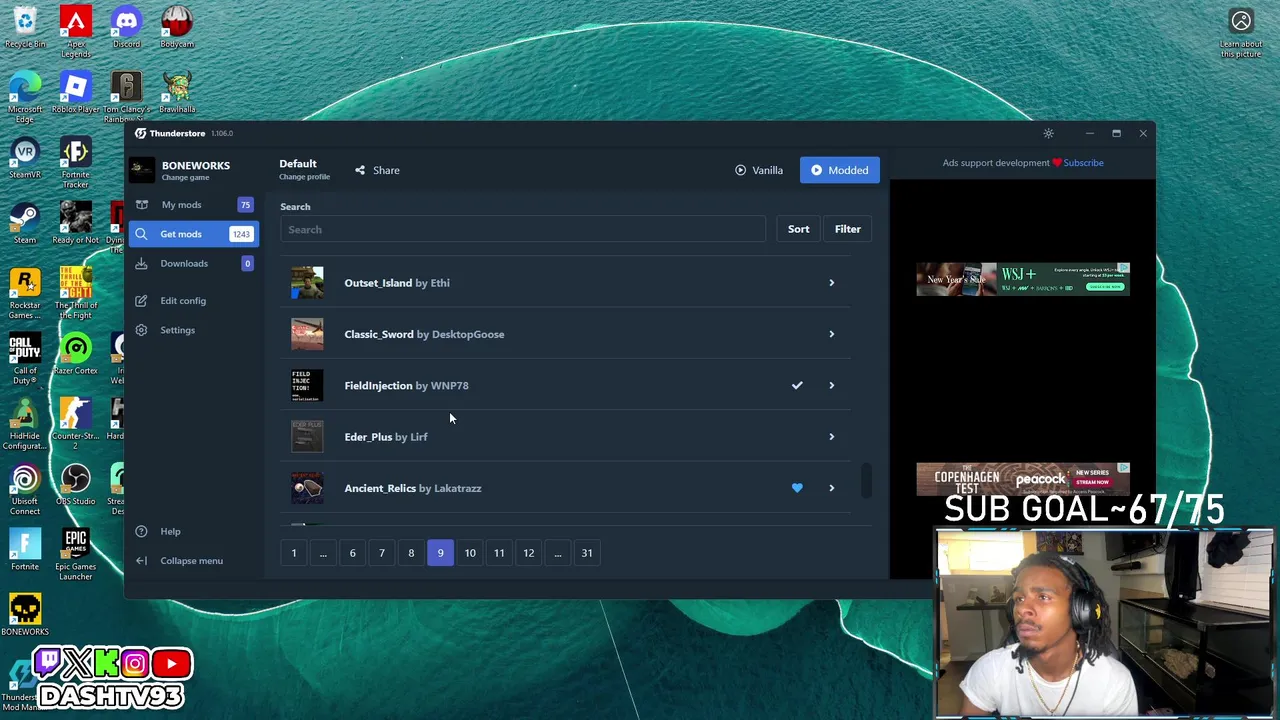Open Edit config page
Viewport: 1280px width, 720px height.
click(x=183, y=300)
